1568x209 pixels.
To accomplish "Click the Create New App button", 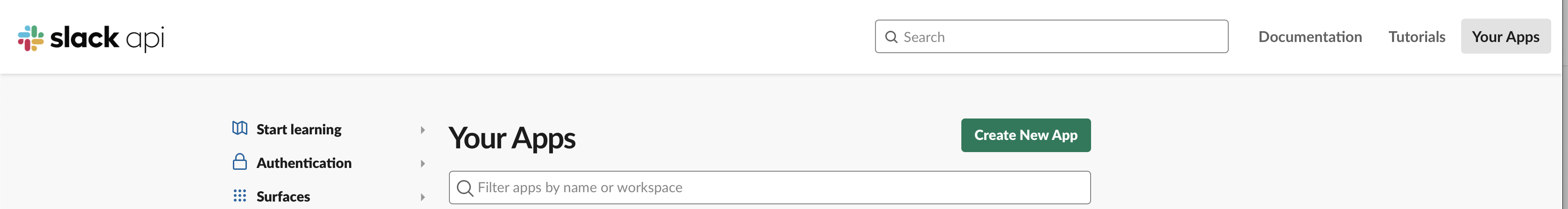I will click(x=1026, y=135).
